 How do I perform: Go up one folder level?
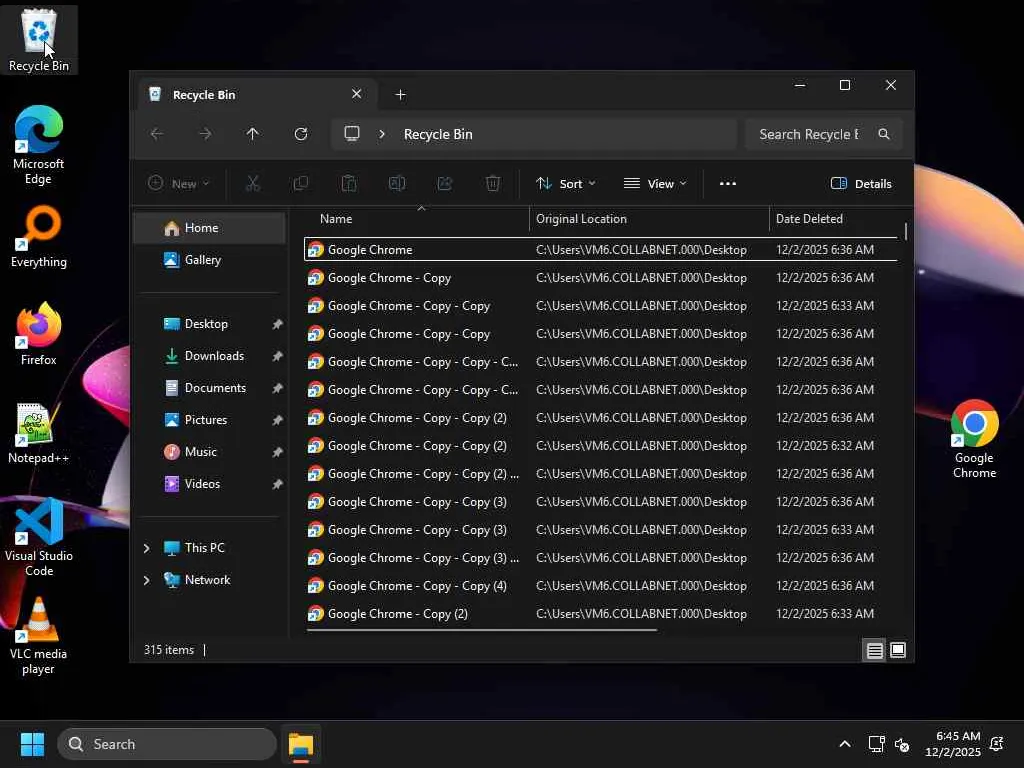[253, 134]
